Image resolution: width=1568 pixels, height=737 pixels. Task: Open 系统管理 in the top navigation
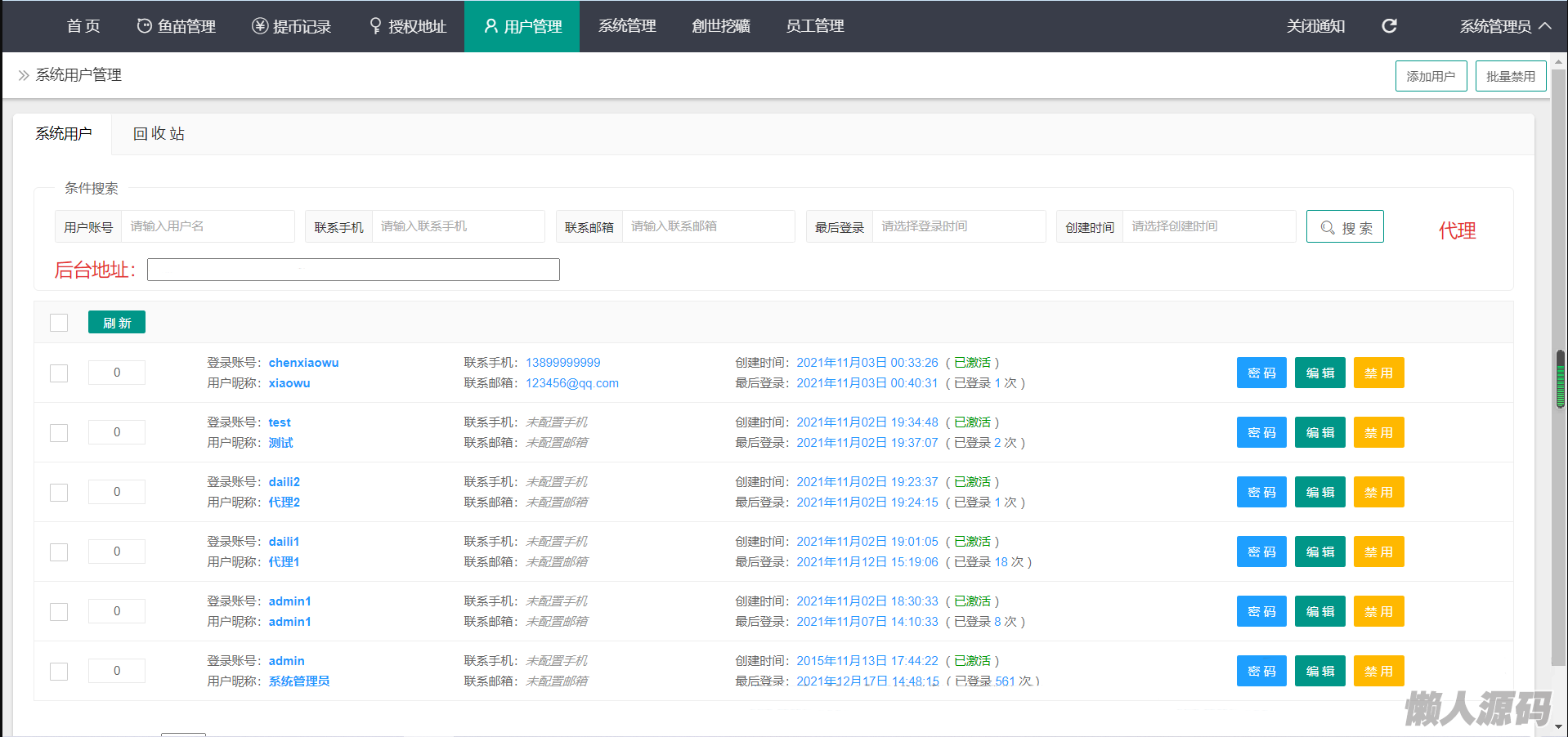pos(627,26)
